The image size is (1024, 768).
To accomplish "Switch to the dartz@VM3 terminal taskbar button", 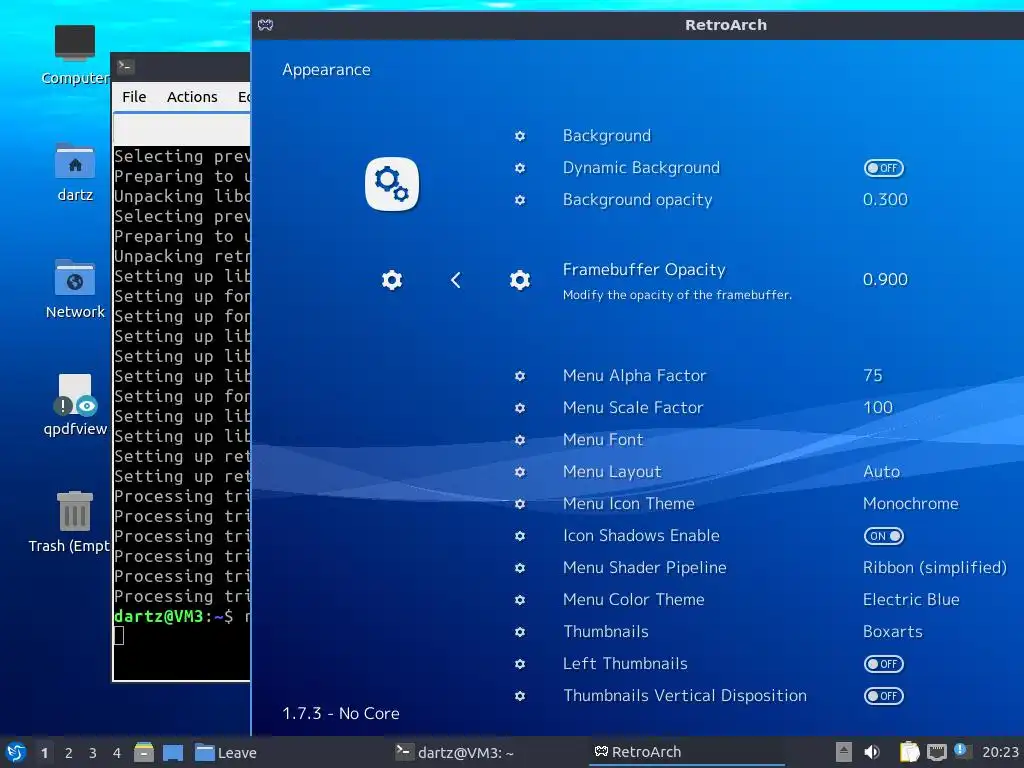I will pos(455,752).
